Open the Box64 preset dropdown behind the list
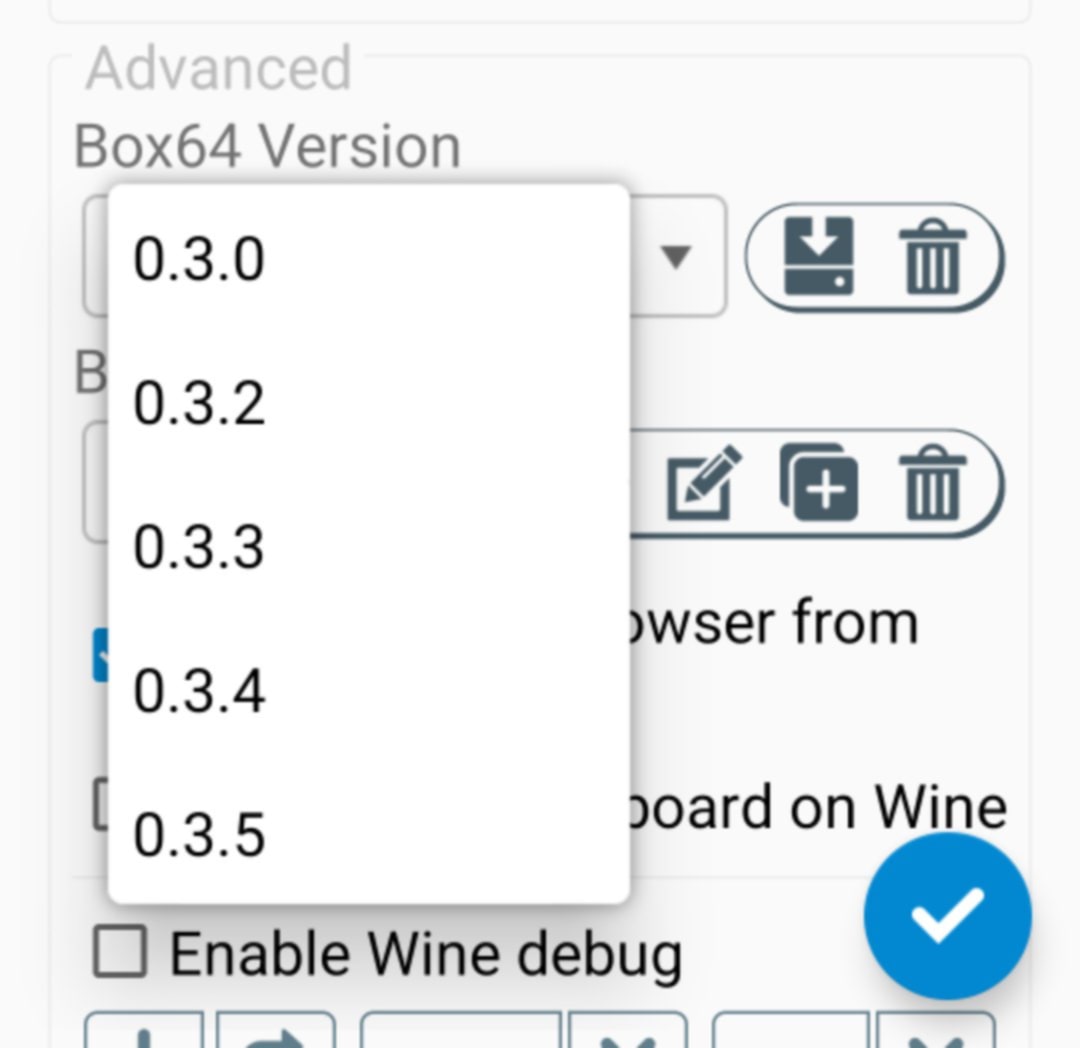Viewport: 1080px width, 1048px height. (x=95, y=483)
